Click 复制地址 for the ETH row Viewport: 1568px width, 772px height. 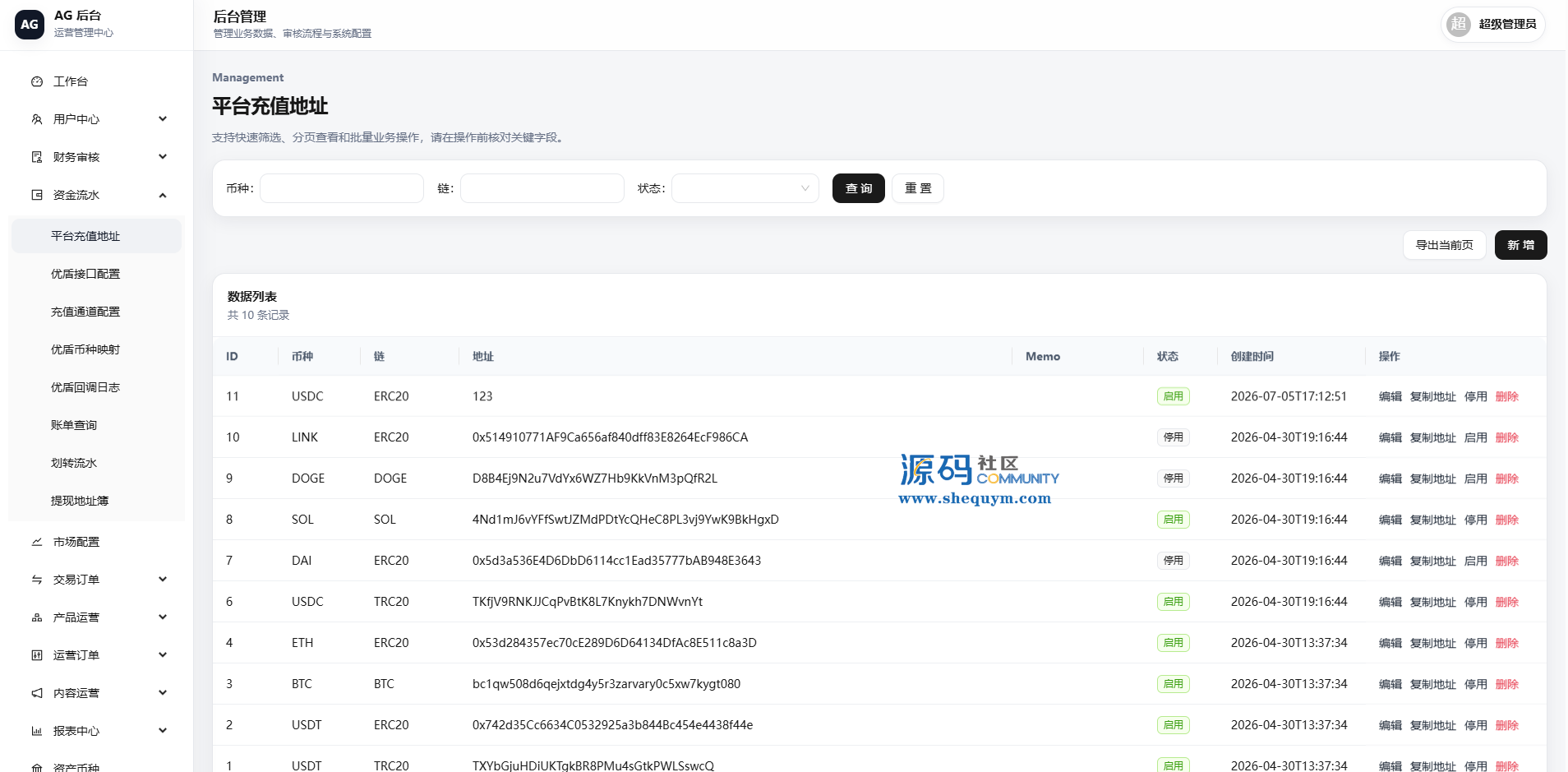click(1433, 643)
